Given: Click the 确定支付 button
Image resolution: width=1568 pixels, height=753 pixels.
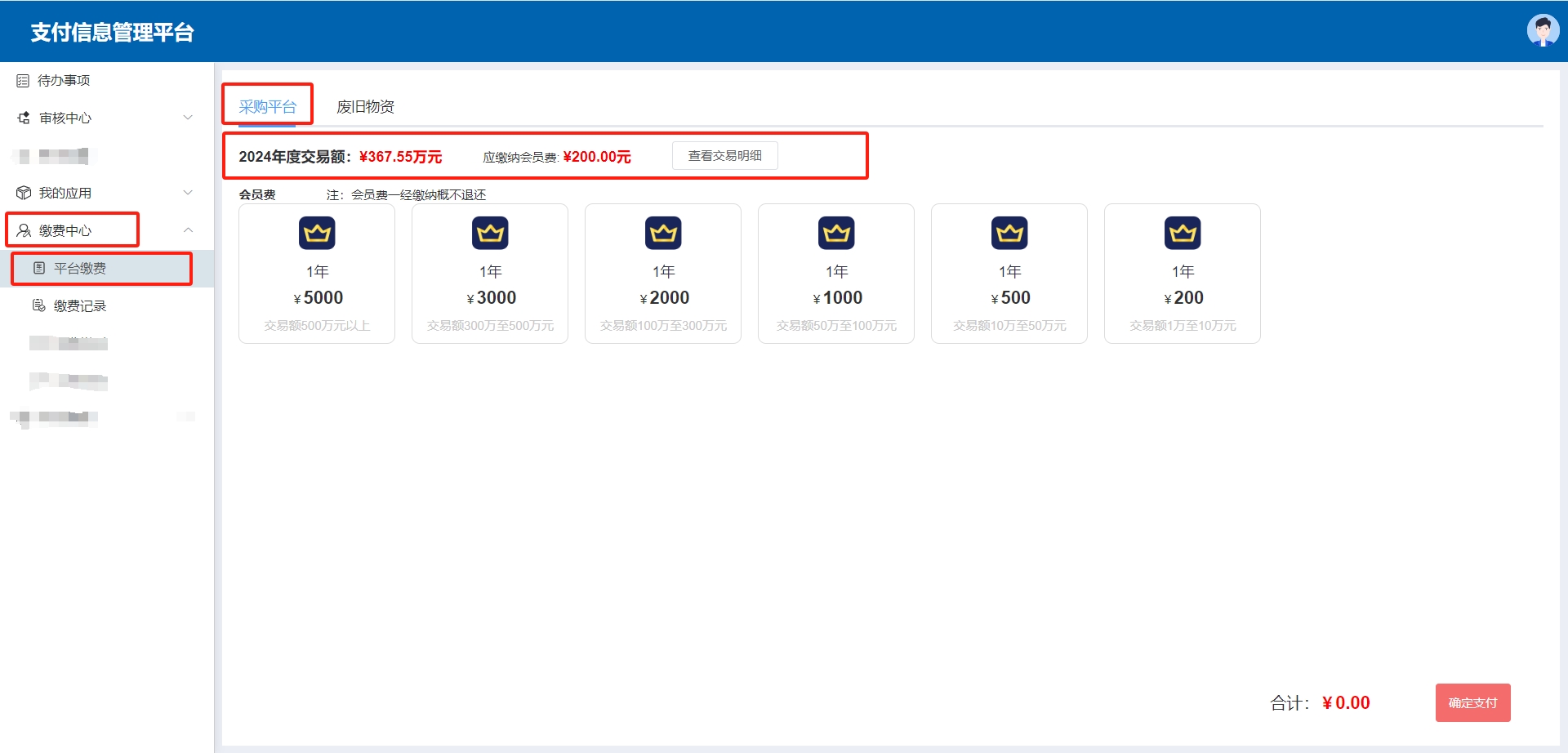Looking at the screenshot, I should (x=1472, y=702).
